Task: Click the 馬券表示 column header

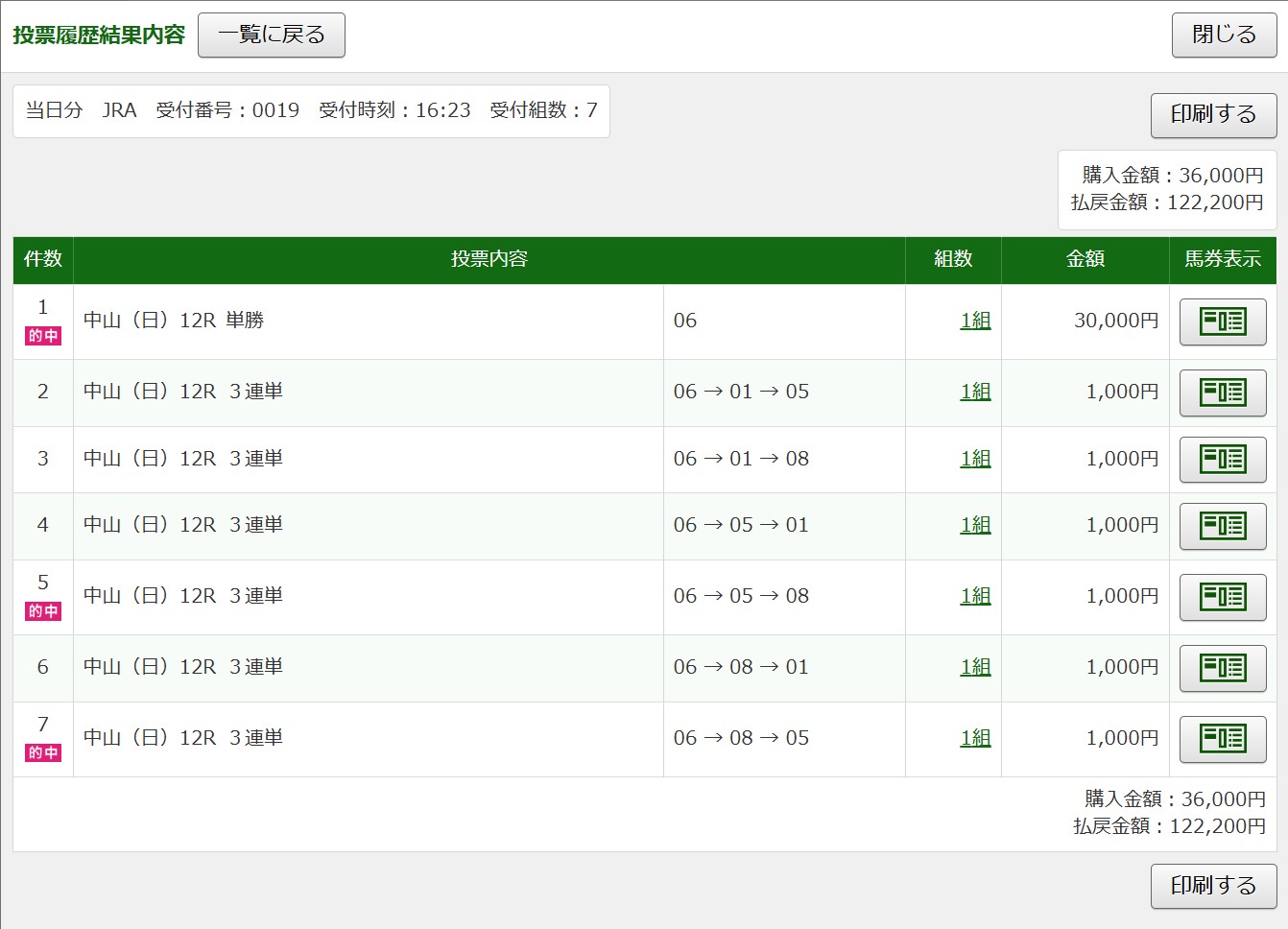Action: 1222,259
